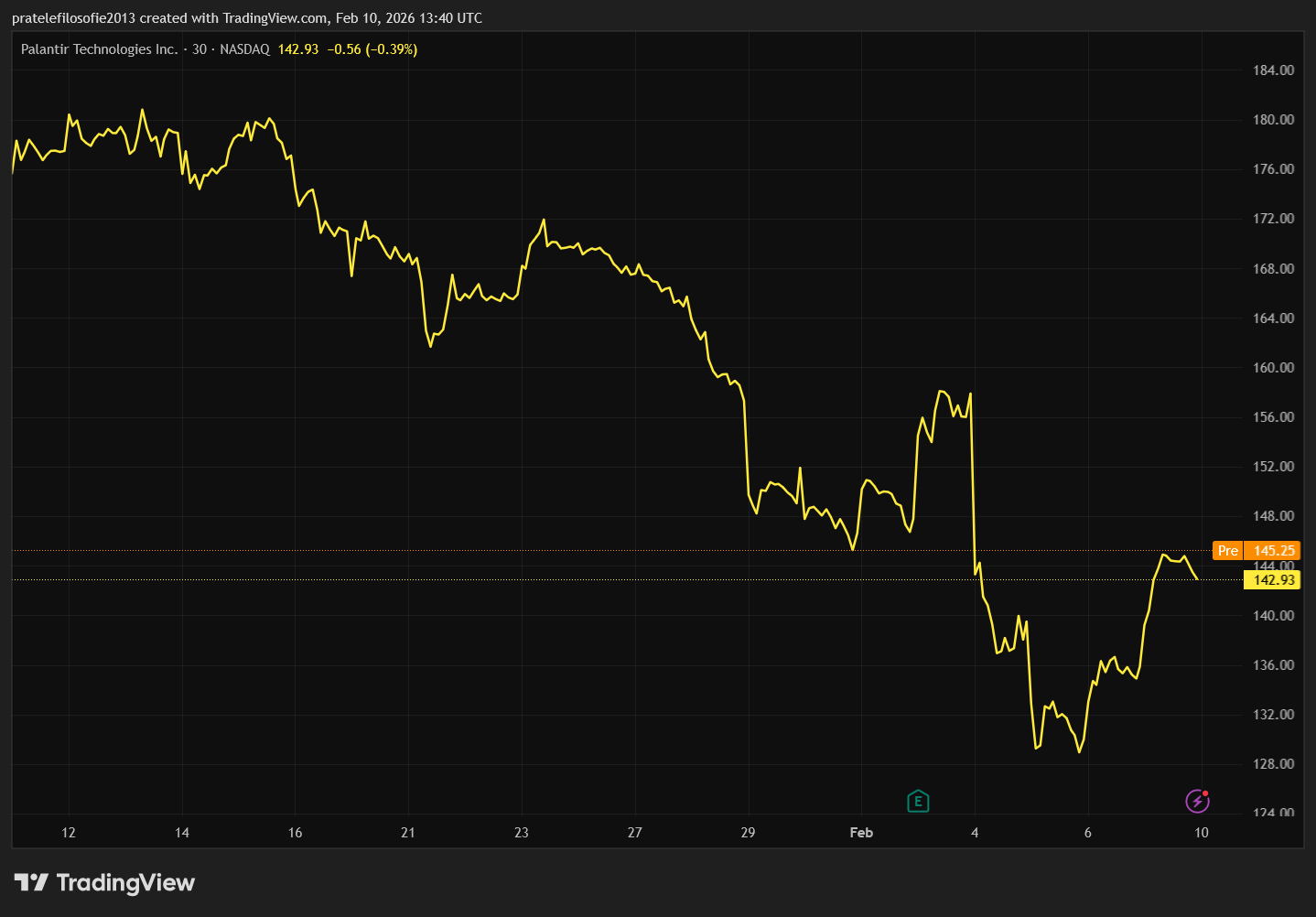Click the 136.00 price axis label
1316x917 pixels.
(x=1274, y=665)
